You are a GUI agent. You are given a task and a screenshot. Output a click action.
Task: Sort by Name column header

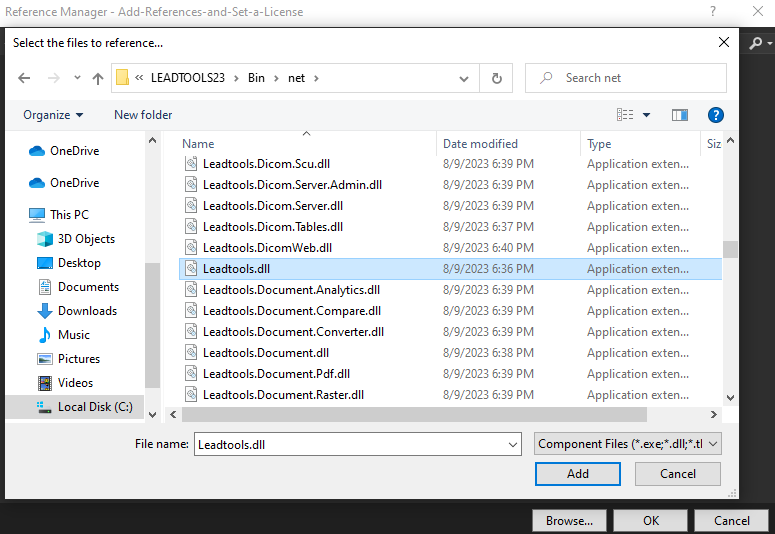(198, 144)
